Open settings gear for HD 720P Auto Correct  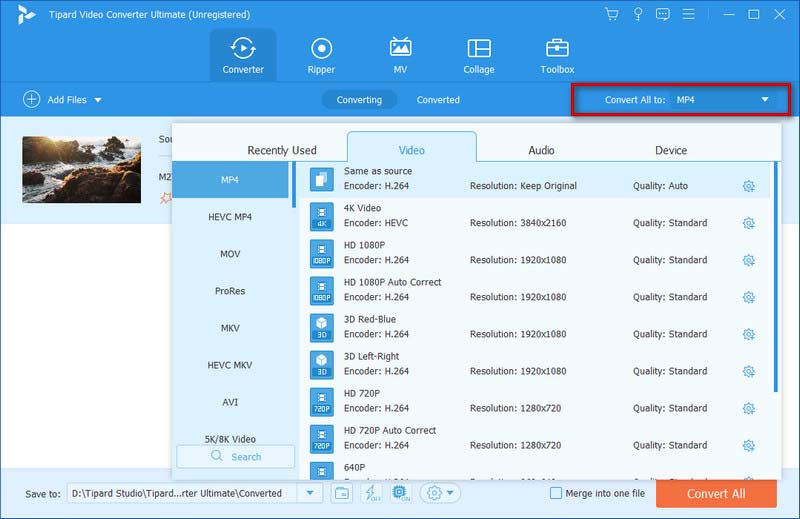coord(748,446)
